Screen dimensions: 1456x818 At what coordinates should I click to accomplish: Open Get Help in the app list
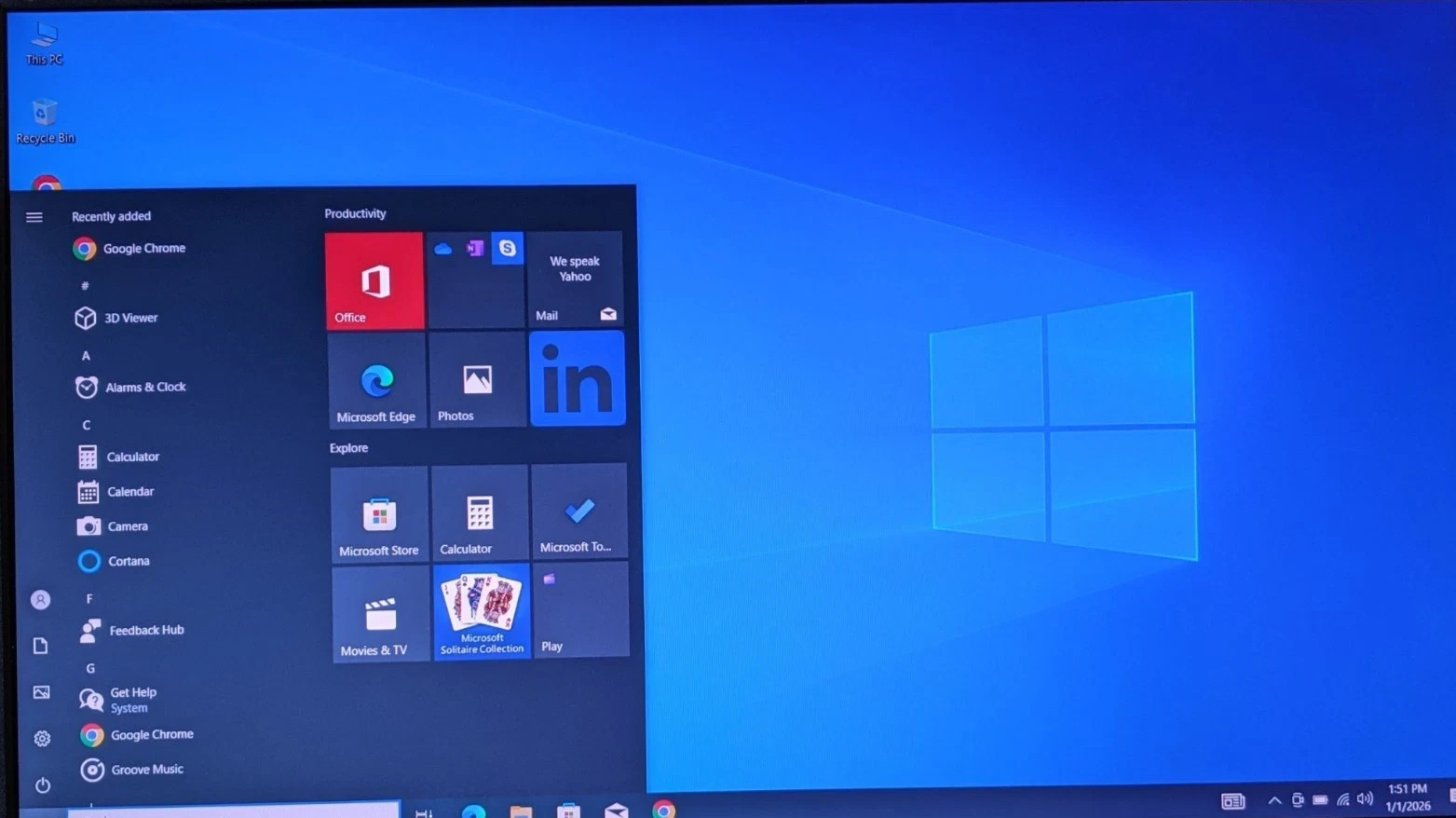(x=119, y=700)
